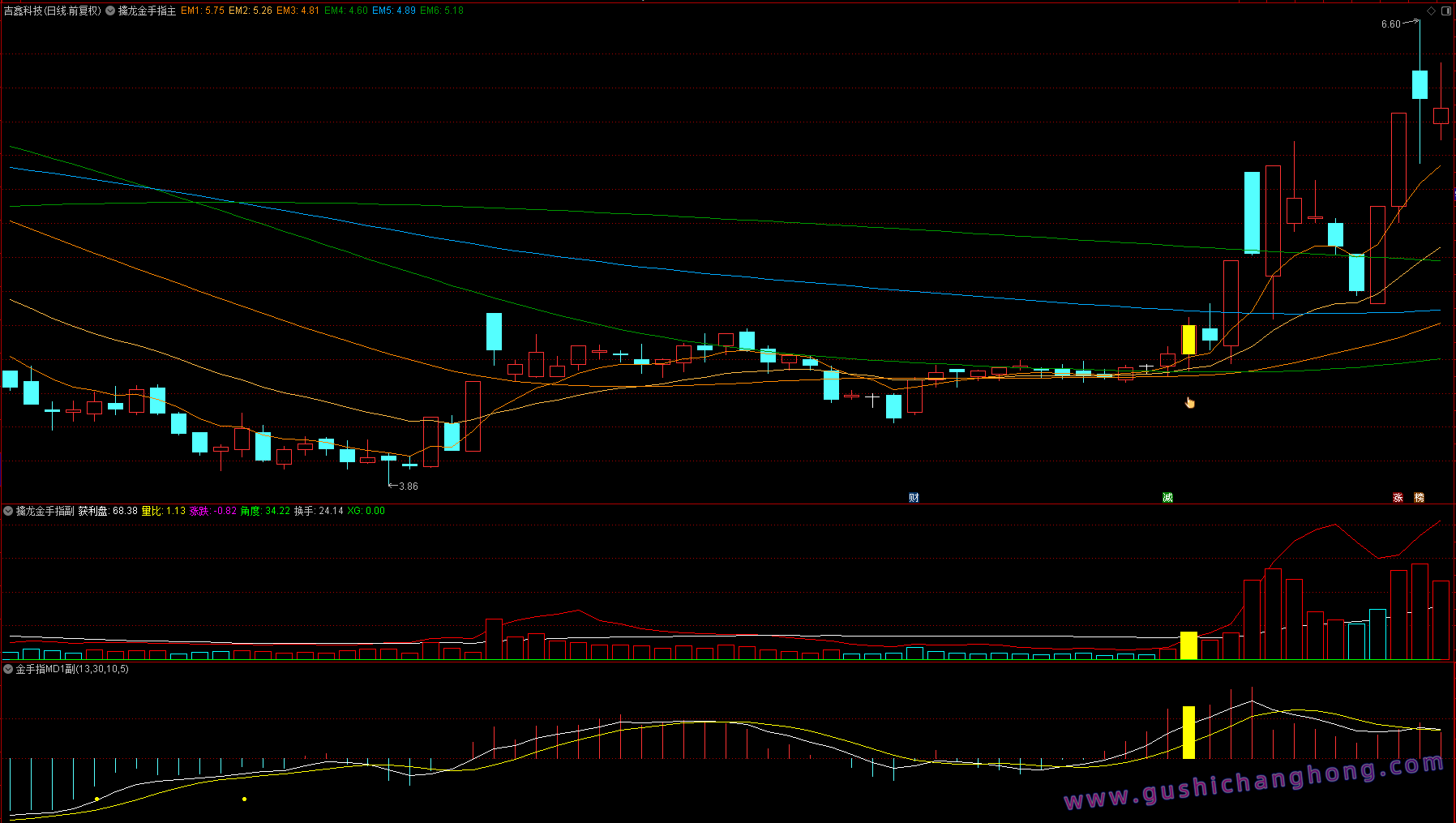Image resolution: width=1456 pixels, height=823 pixels.
Task: Click the EM6: 5.18 value label
Action: pos(442,11)
